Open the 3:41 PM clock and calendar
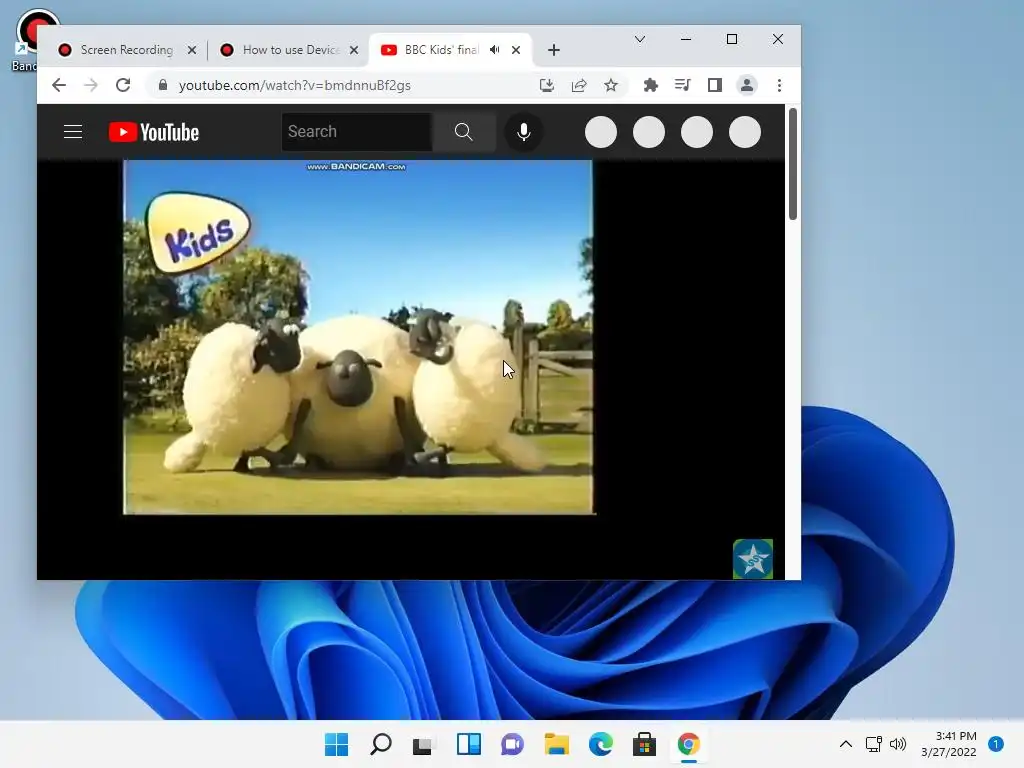This screenshot has height=768, width=1024. (948, 744)
